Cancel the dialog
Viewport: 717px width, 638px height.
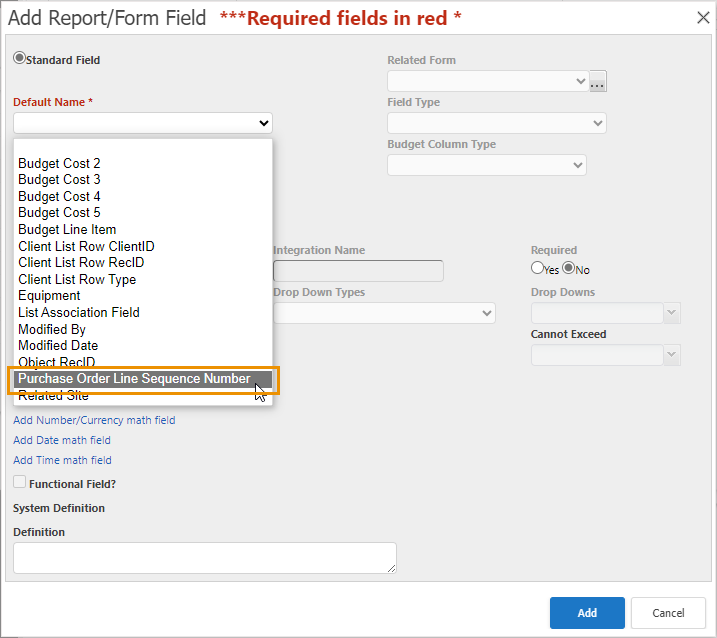pyautogui.click(x=668, y=613)
